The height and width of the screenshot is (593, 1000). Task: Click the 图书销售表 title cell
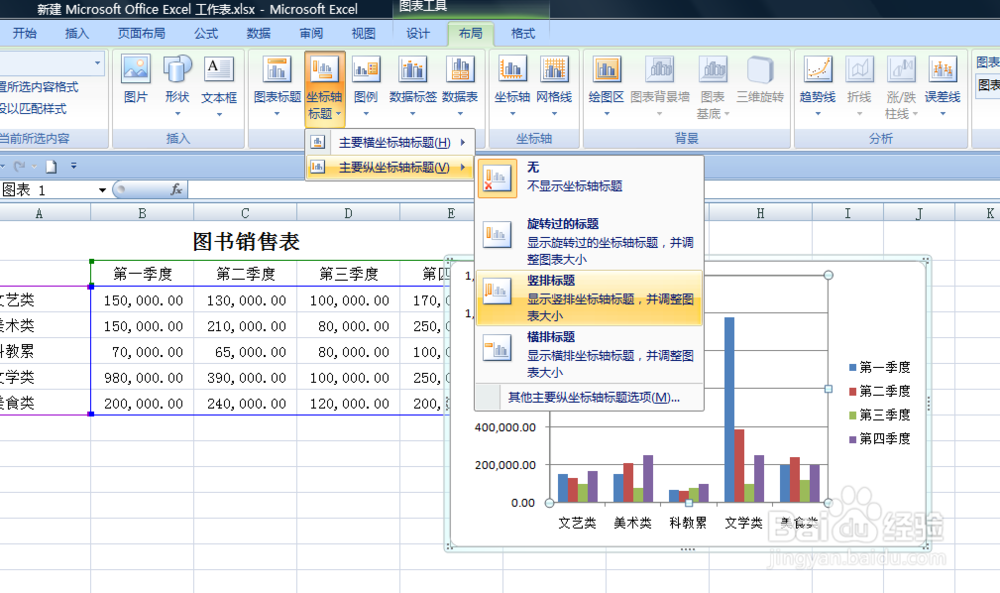(246, 241)
